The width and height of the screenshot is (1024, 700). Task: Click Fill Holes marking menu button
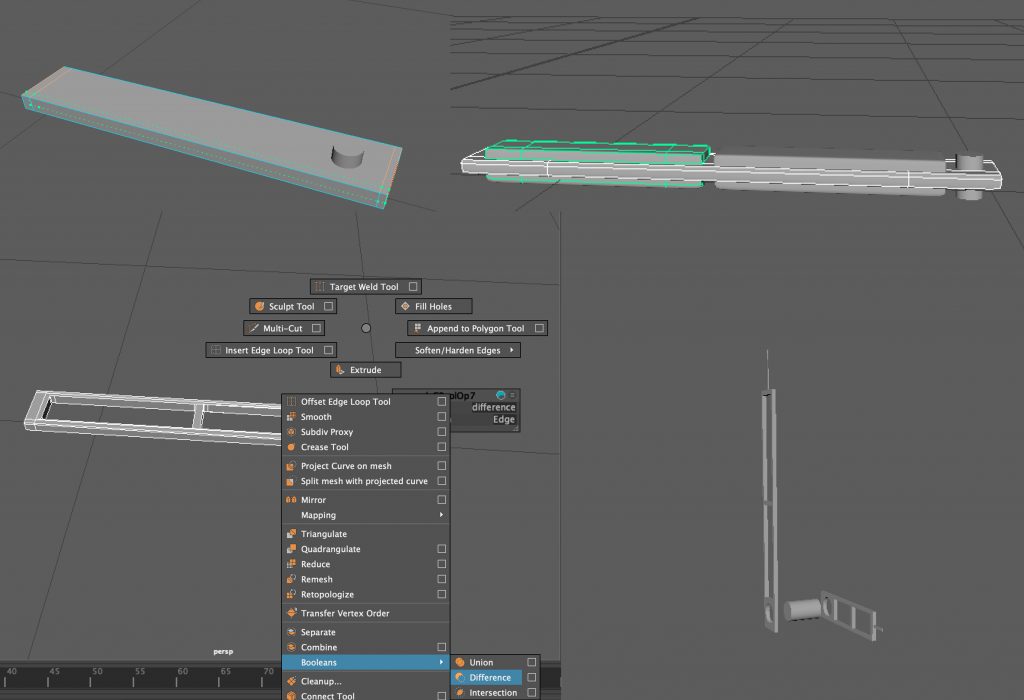pos(434,306)
